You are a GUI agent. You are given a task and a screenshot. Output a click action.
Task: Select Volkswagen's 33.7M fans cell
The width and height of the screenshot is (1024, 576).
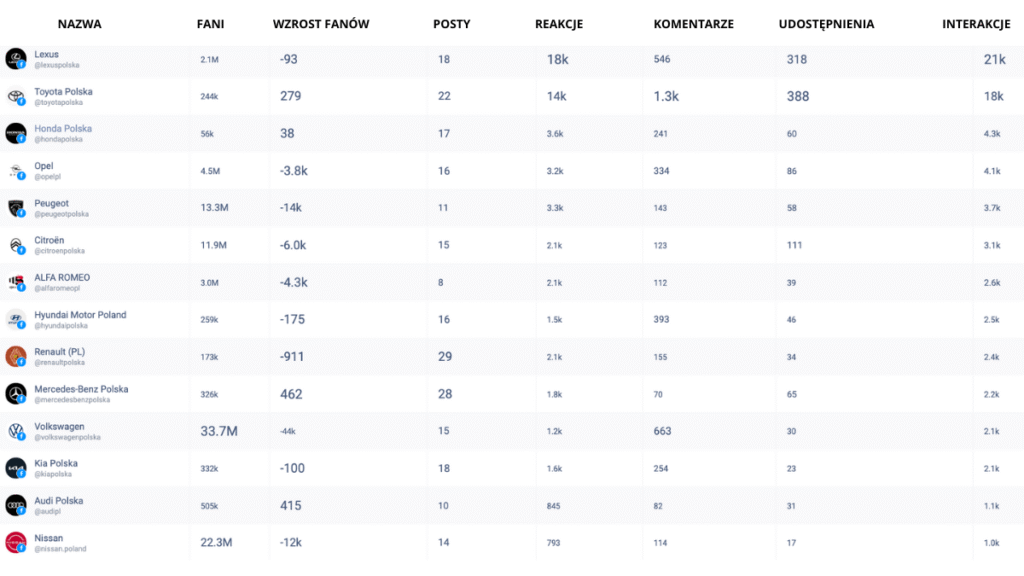(x=219, y=431)
